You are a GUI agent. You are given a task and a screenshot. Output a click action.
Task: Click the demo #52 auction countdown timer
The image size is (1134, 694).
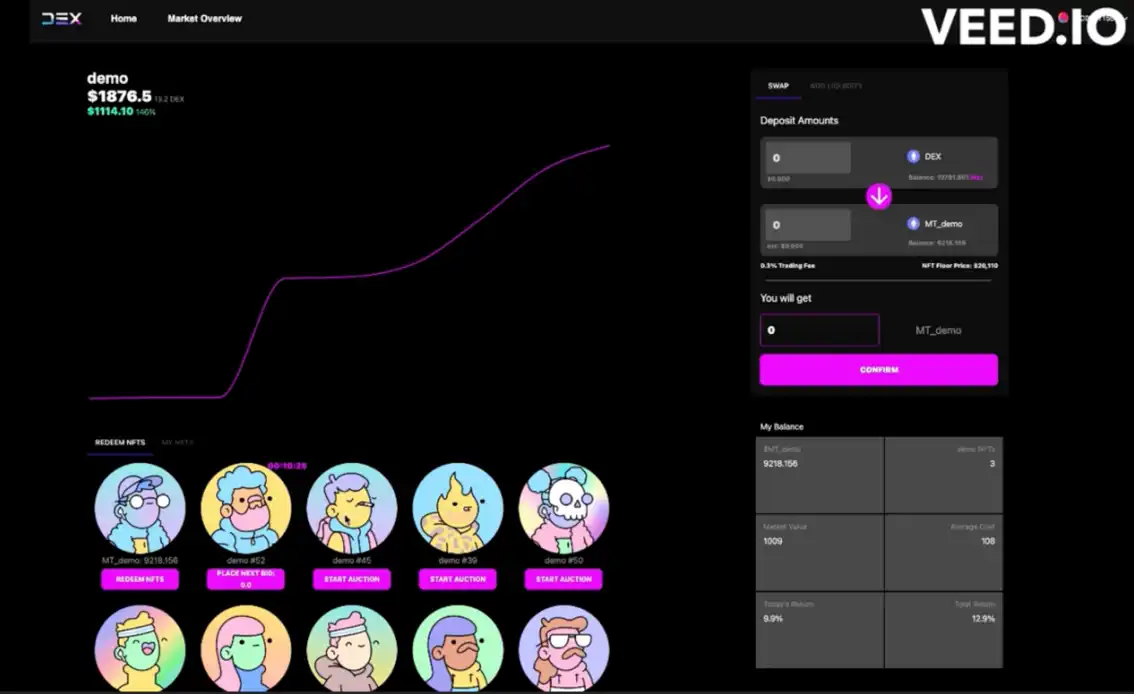pyautogui.click(x=287, y=466)
